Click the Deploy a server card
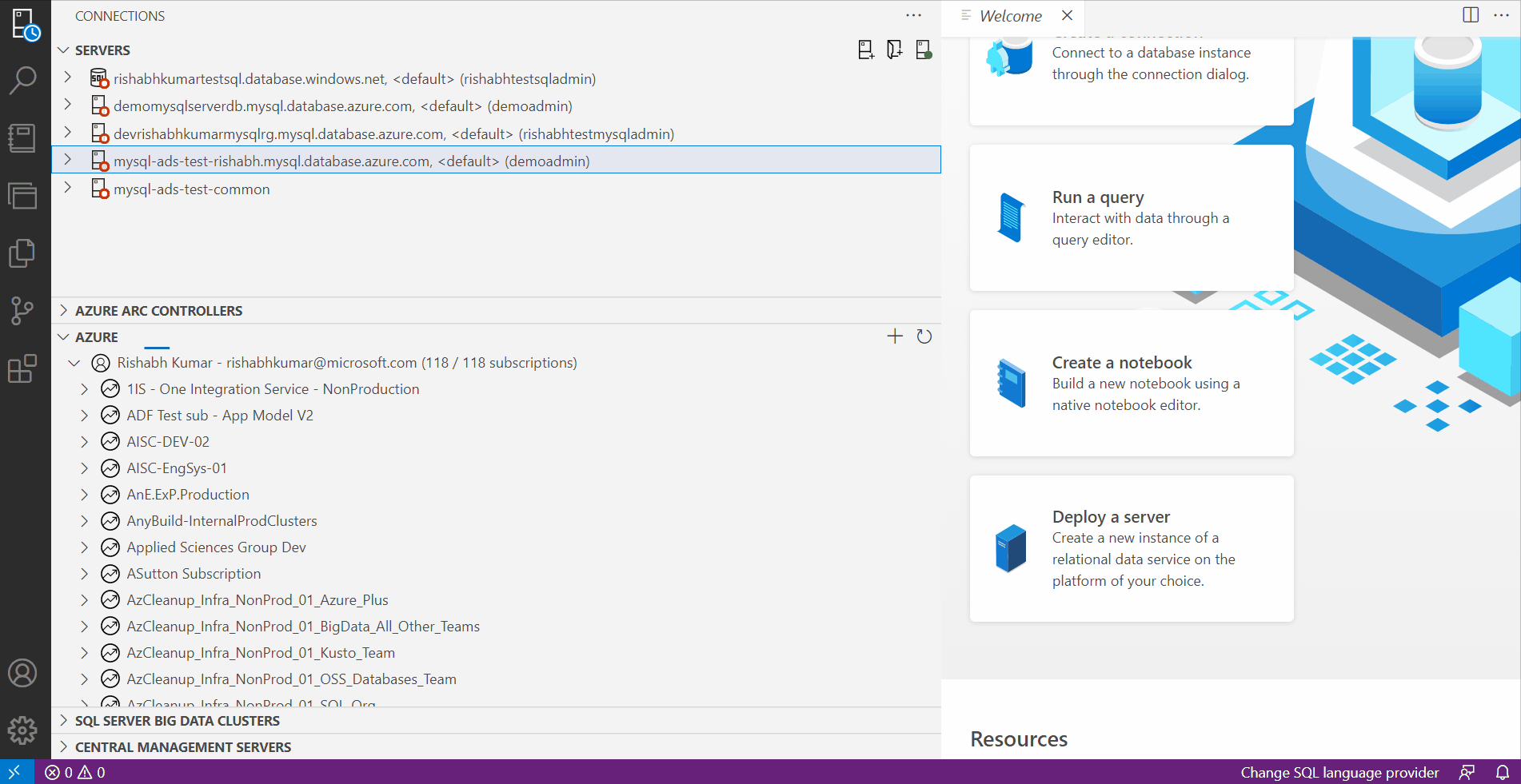 tap(1132, 548)
